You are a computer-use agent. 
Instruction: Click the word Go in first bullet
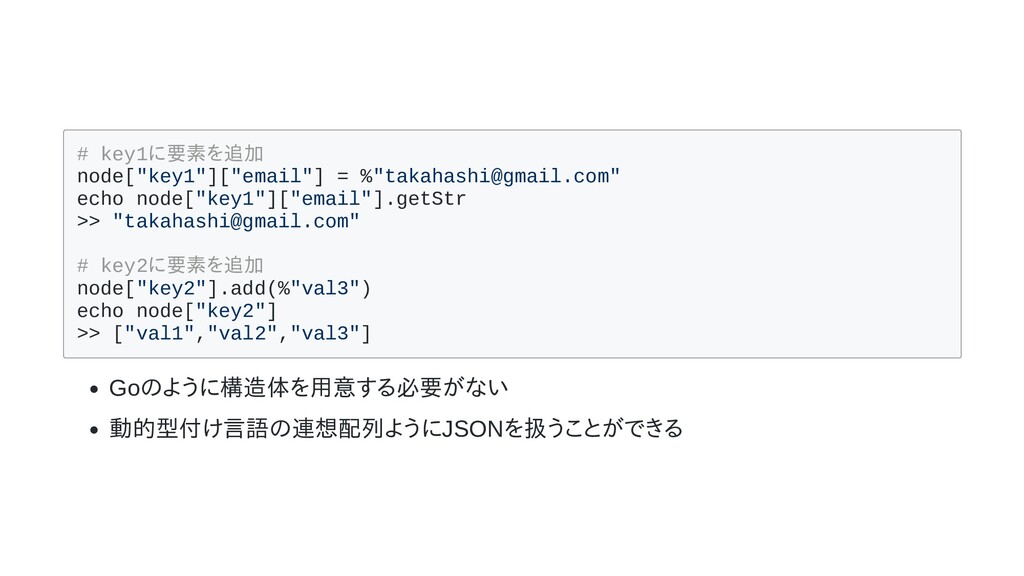click(x=125, y=388)
